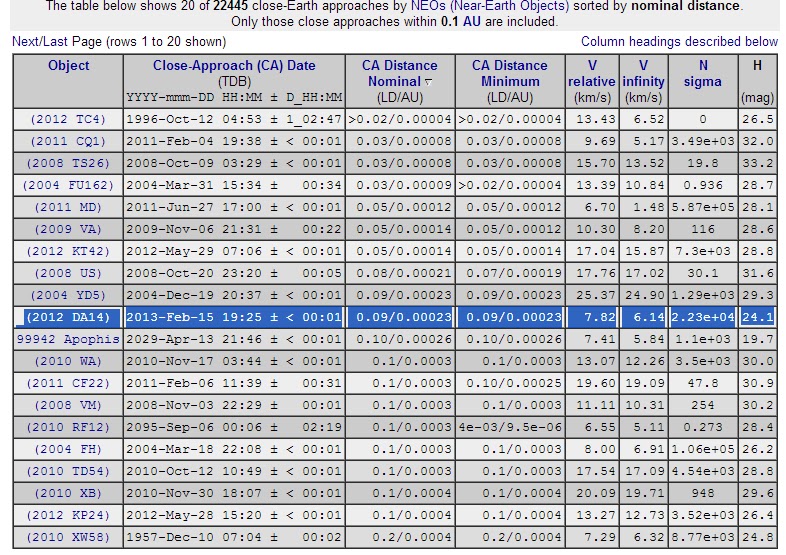
Task: Sort by CA Distance Minimum heading
Action: coord(510,73)
